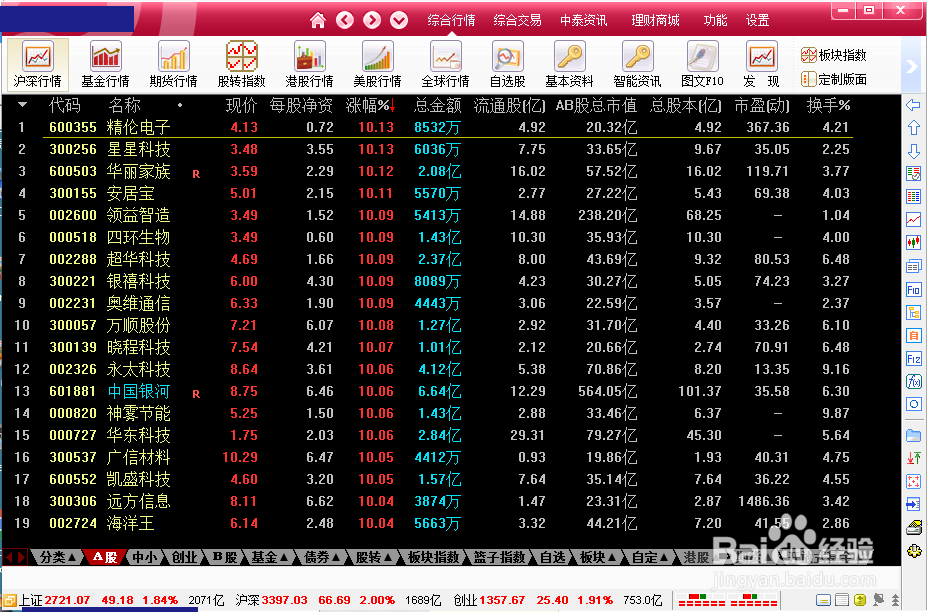Image resolution: width=928 pixels, height=612 pixels.
Task: Sort by 市盈(动) column header
Action: (762, 105)
